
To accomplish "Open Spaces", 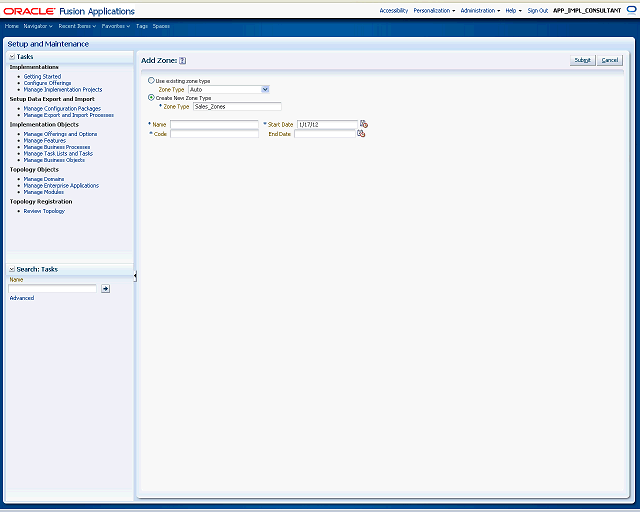I will click(x=161, y=26).
